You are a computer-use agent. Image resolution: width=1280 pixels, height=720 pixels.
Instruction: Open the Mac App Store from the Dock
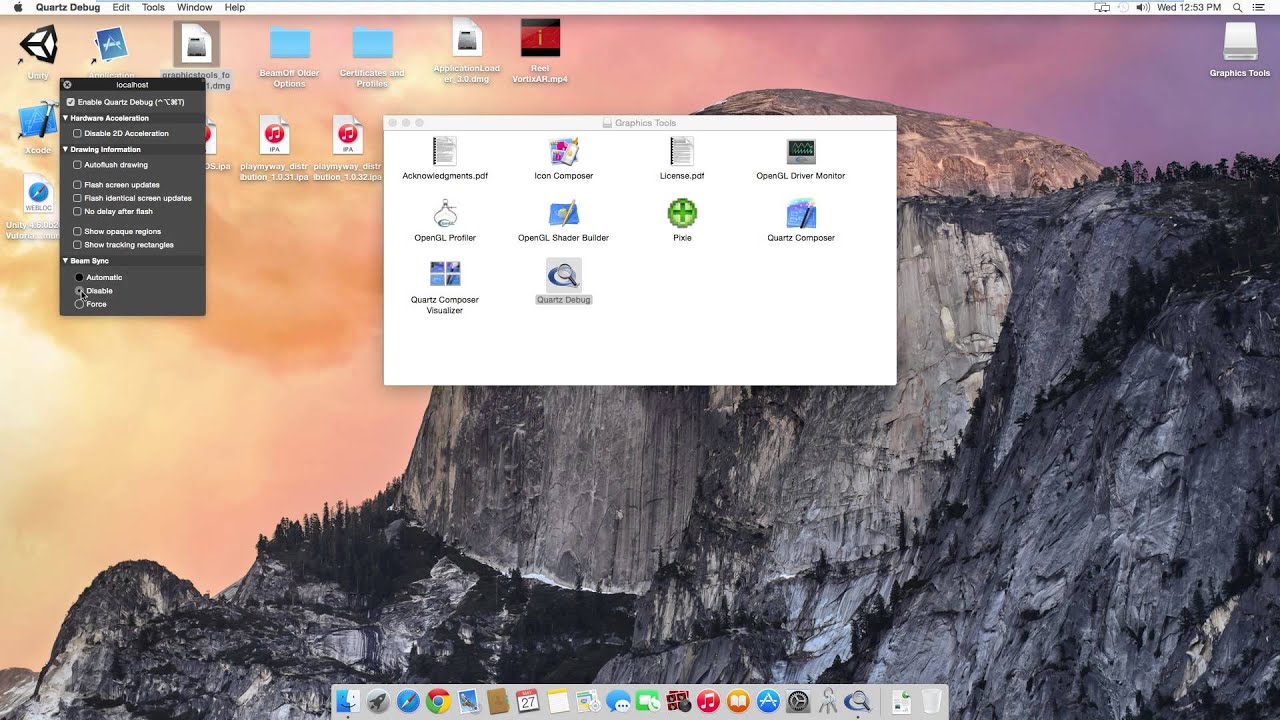click(768, 701)
